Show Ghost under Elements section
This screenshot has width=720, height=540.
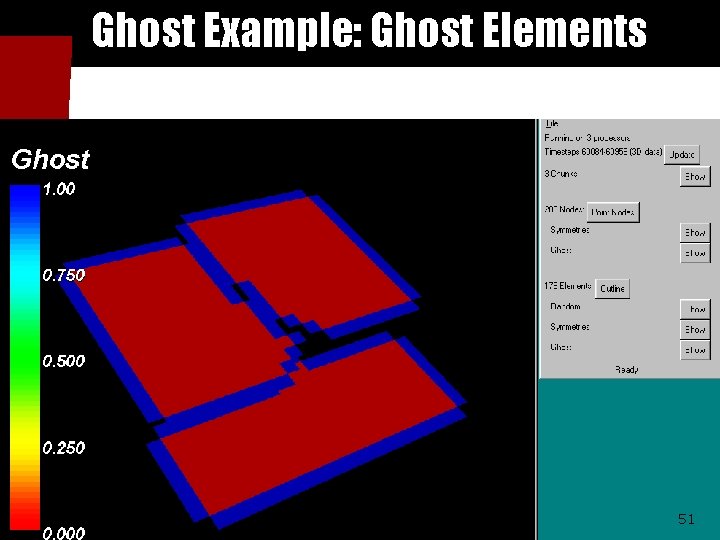coord(695,350)
